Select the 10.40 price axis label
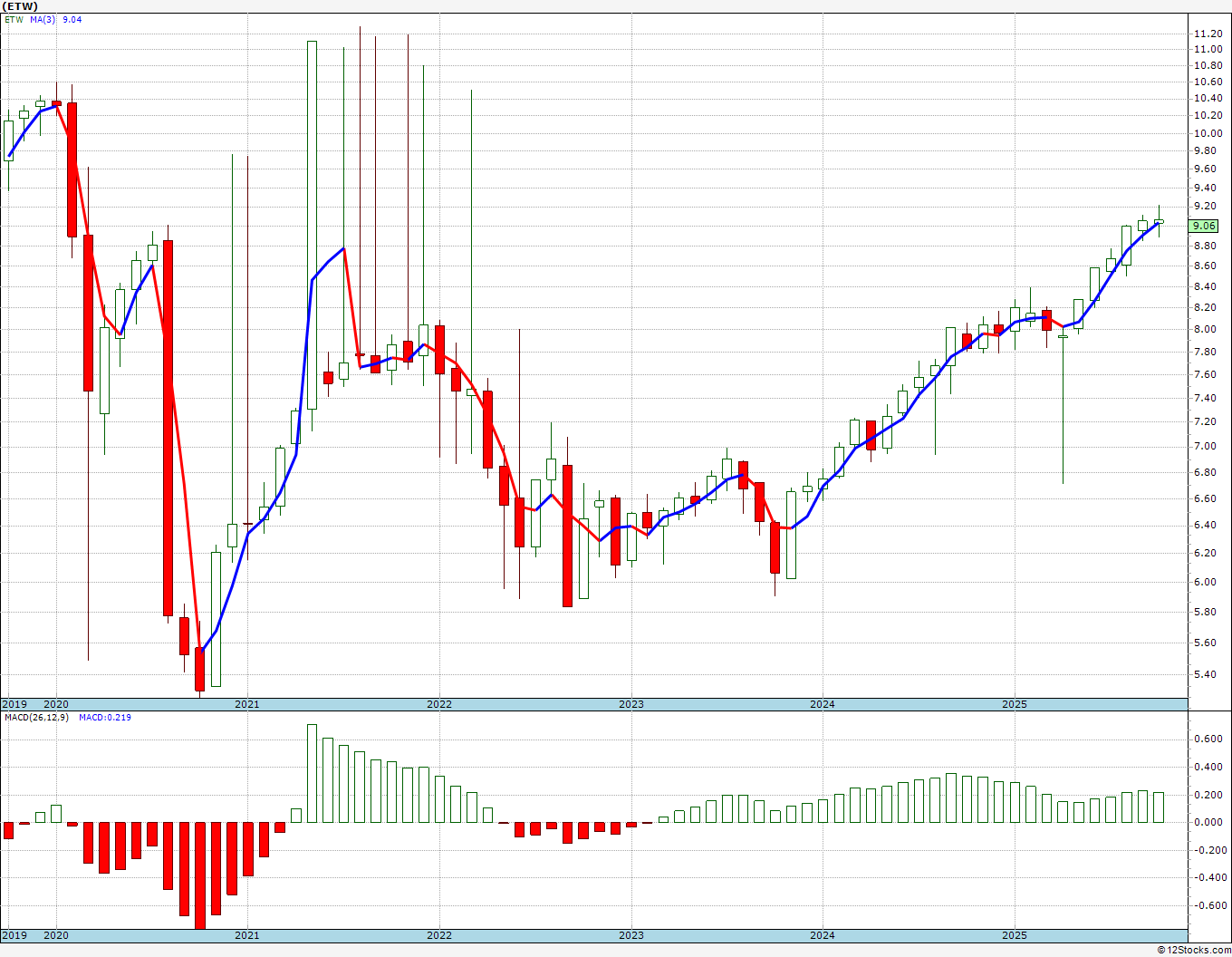1232x957 pixels. click(x=1207, y=98)
